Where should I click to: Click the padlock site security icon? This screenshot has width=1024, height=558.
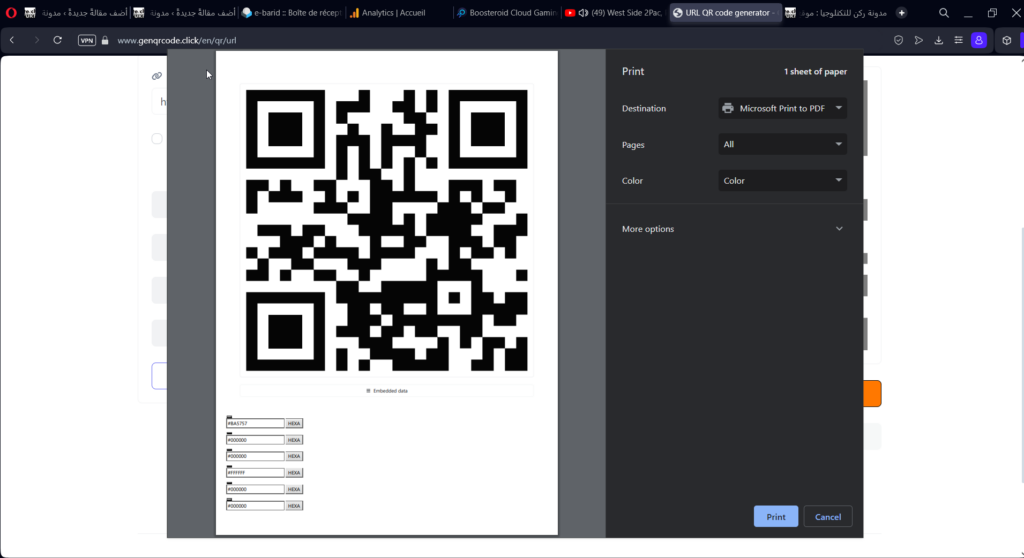[105, 41]
